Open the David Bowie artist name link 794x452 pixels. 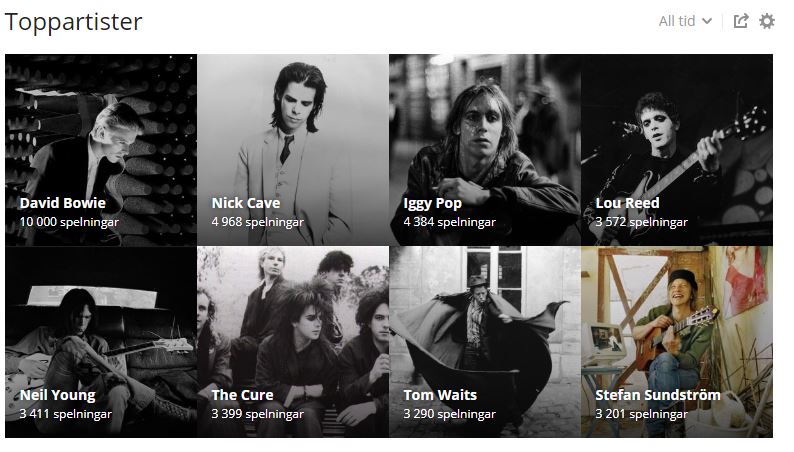(62, 203)
